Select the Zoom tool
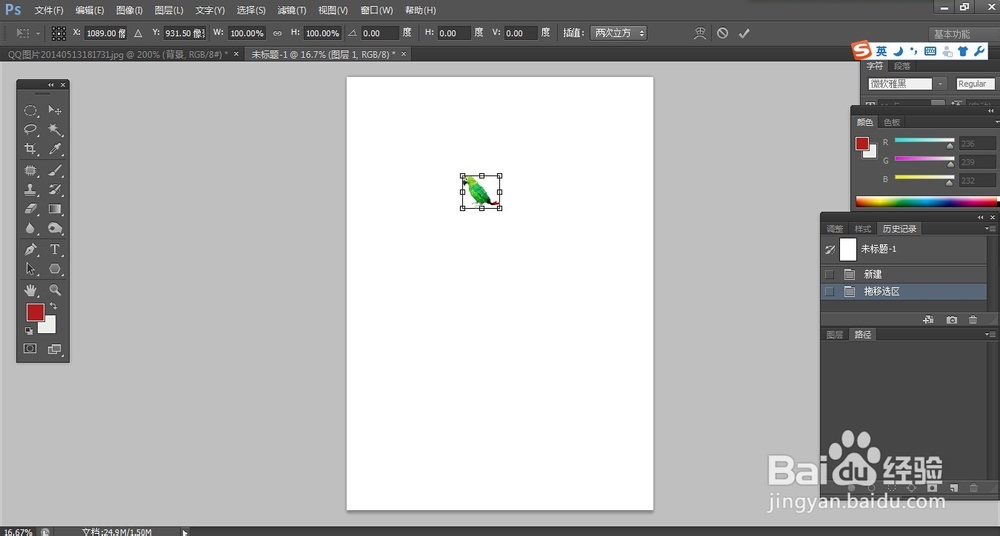The width and height of the screenshot is (1000, 536). pos(55,290)
